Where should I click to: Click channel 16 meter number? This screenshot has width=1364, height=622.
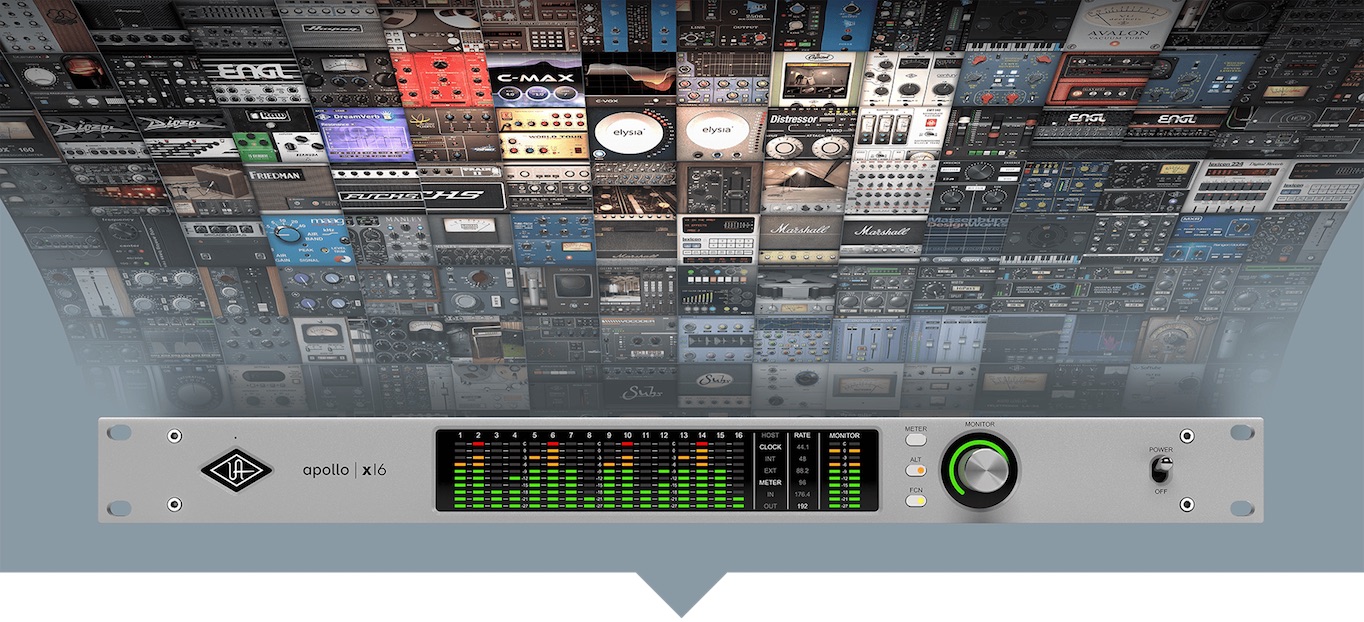(738, 435)
